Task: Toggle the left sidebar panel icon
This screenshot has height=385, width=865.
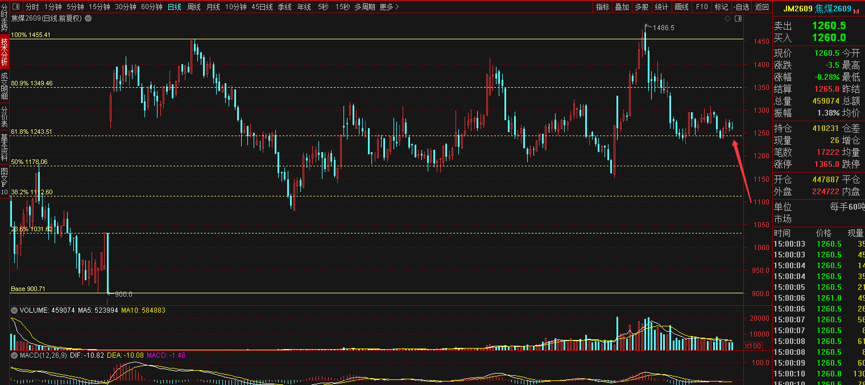Action: point(15,7)
